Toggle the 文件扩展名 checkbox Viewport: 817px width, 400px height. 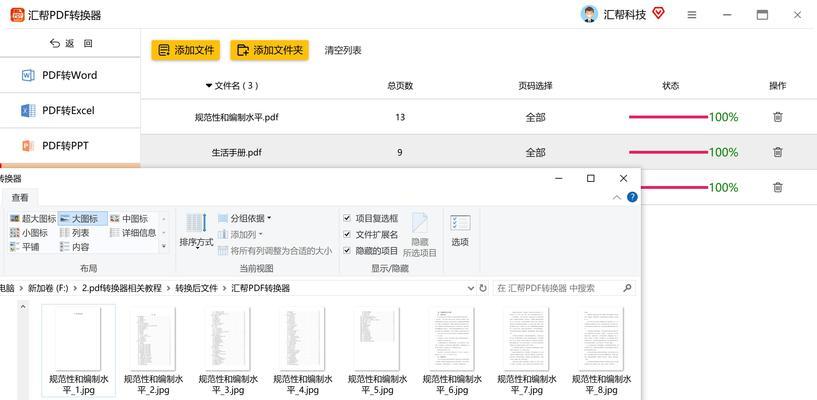(347, 234)
